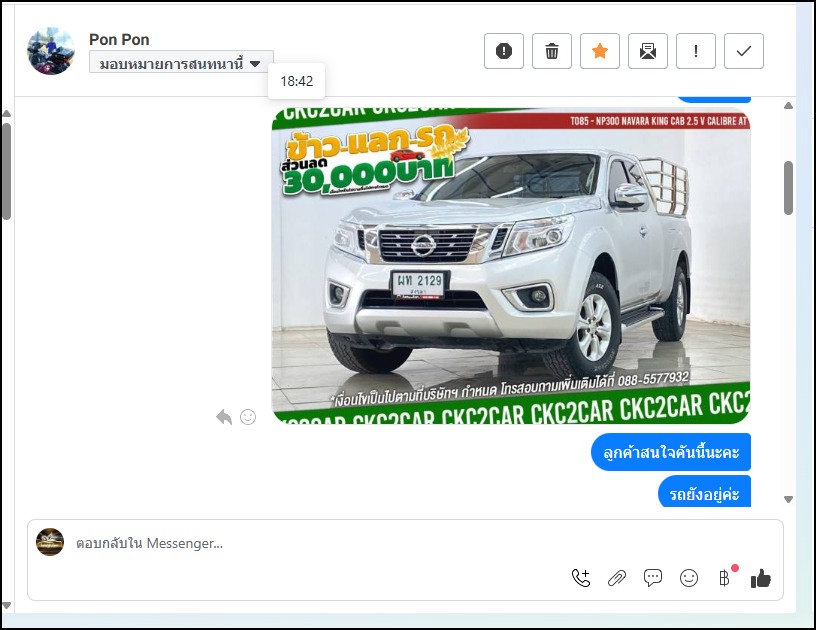The image size is (816, 630).
Task: Toggle the orange star follow-up icon
Action: 600,51
